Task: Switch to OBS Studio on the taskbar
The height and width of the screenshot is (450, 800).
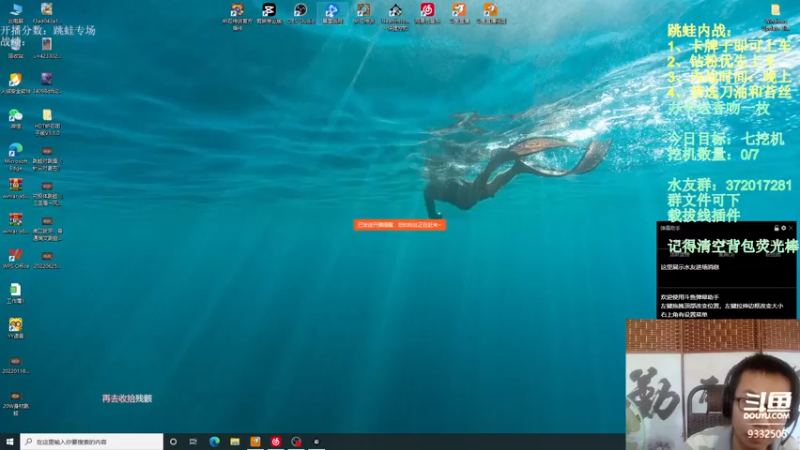Action: coord(296,442)
